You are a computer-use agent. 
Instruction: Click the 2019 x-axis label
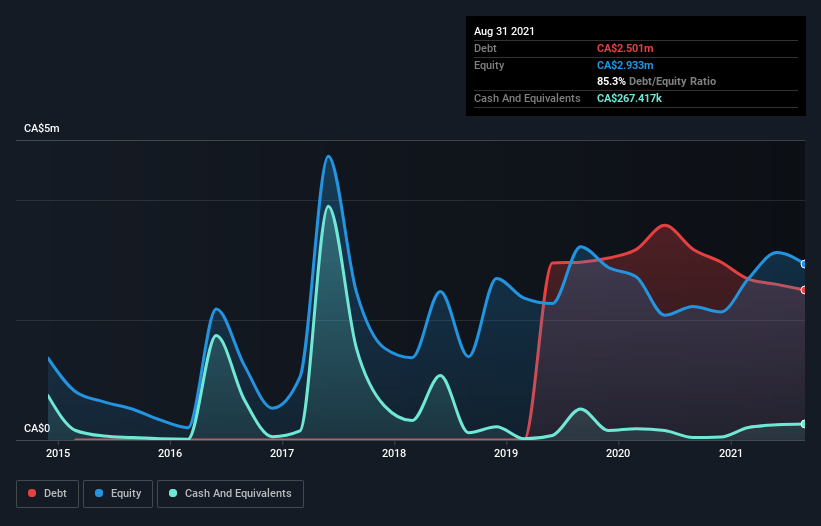506,453
